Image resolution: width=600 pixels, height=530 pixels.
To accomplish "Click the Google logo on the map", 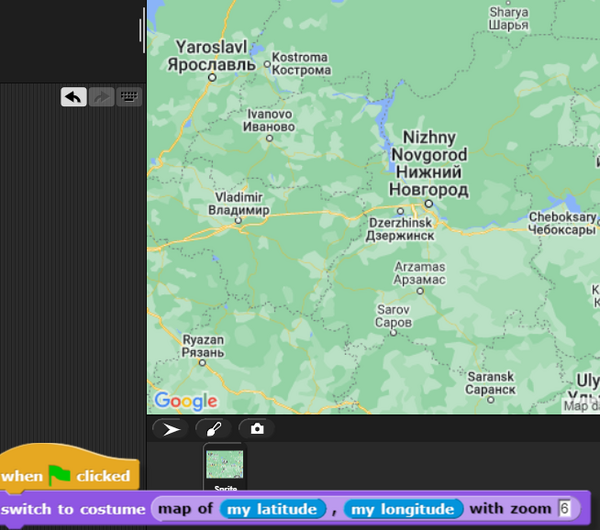I will tap(186, 401).
